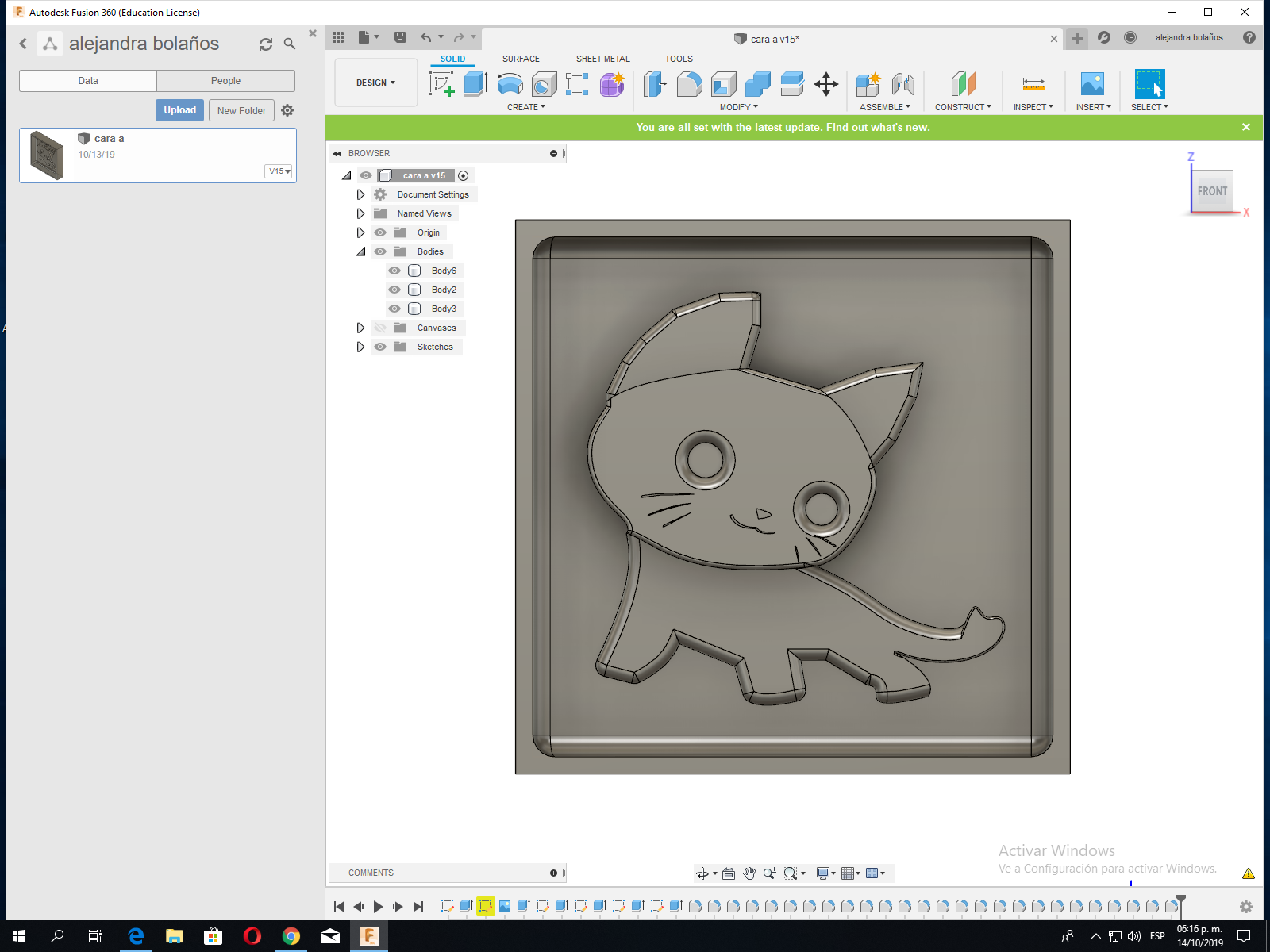Switch to the SURFACE tab
The height and width of the screenshot is (952, 1270).
(521, 59)
